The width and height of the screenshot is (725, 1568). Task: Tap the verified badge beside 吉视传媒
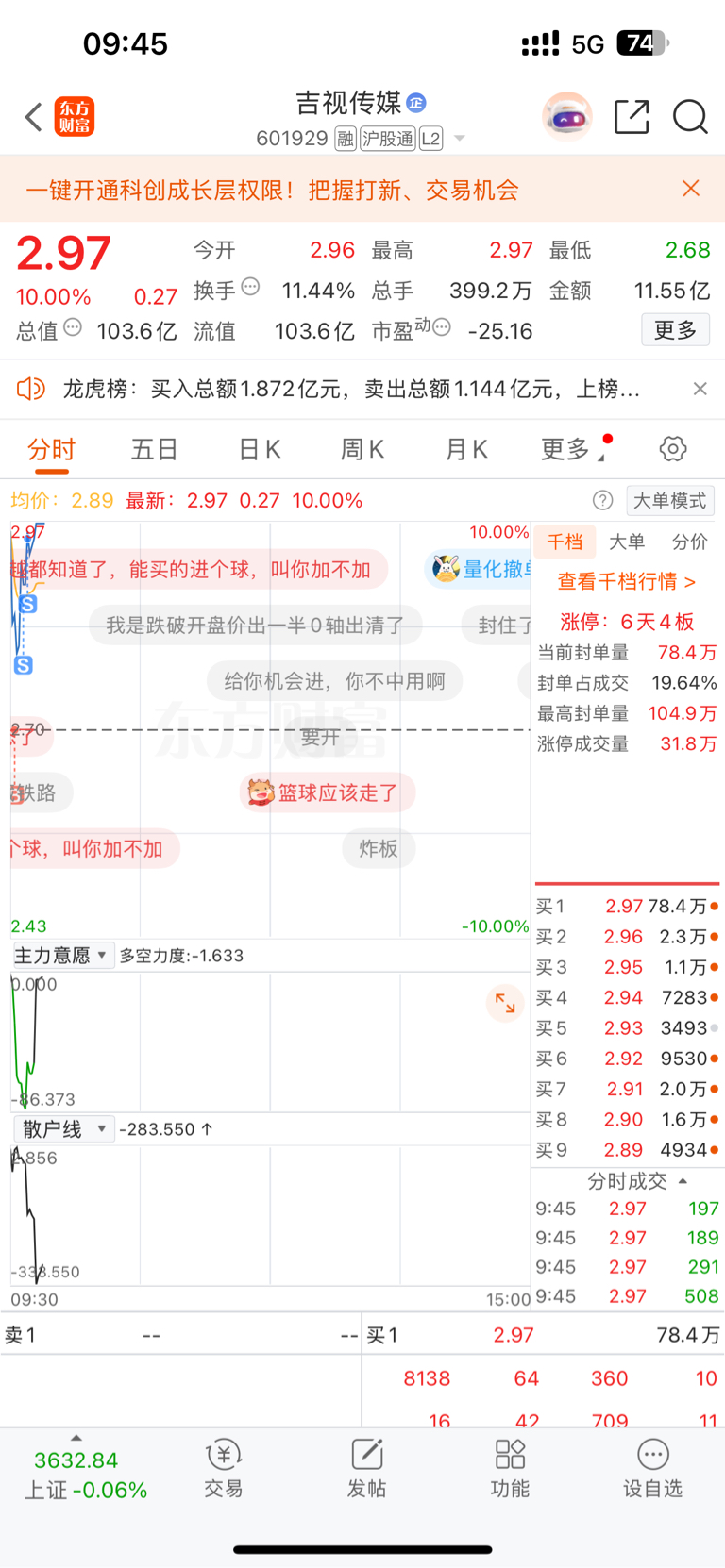[416, 102]
